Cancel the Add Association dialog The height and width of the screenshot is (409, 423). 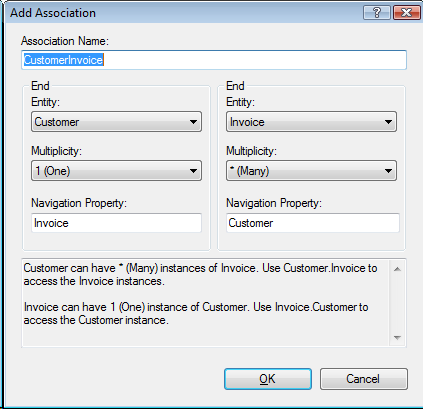pyautogui.click(x=364, y=379)
